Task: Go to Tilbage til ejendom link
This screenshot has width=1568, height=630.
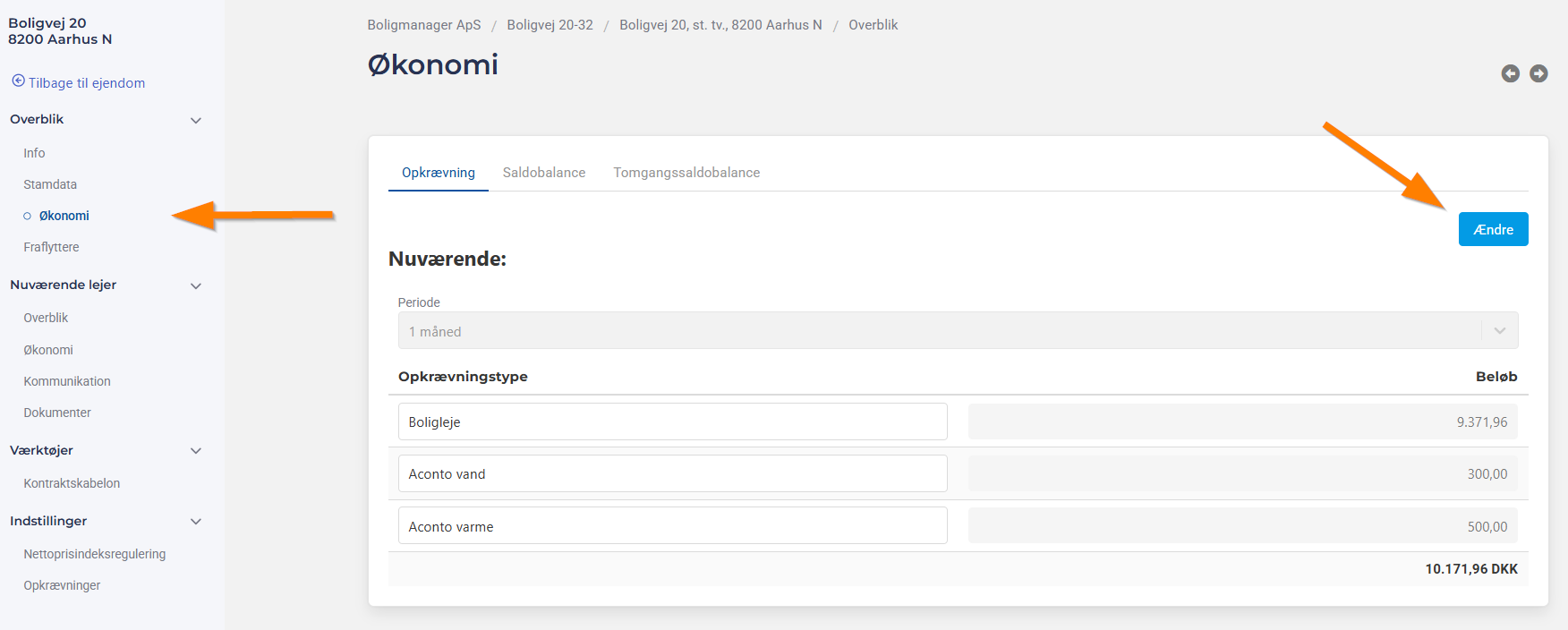Action: 86,83
